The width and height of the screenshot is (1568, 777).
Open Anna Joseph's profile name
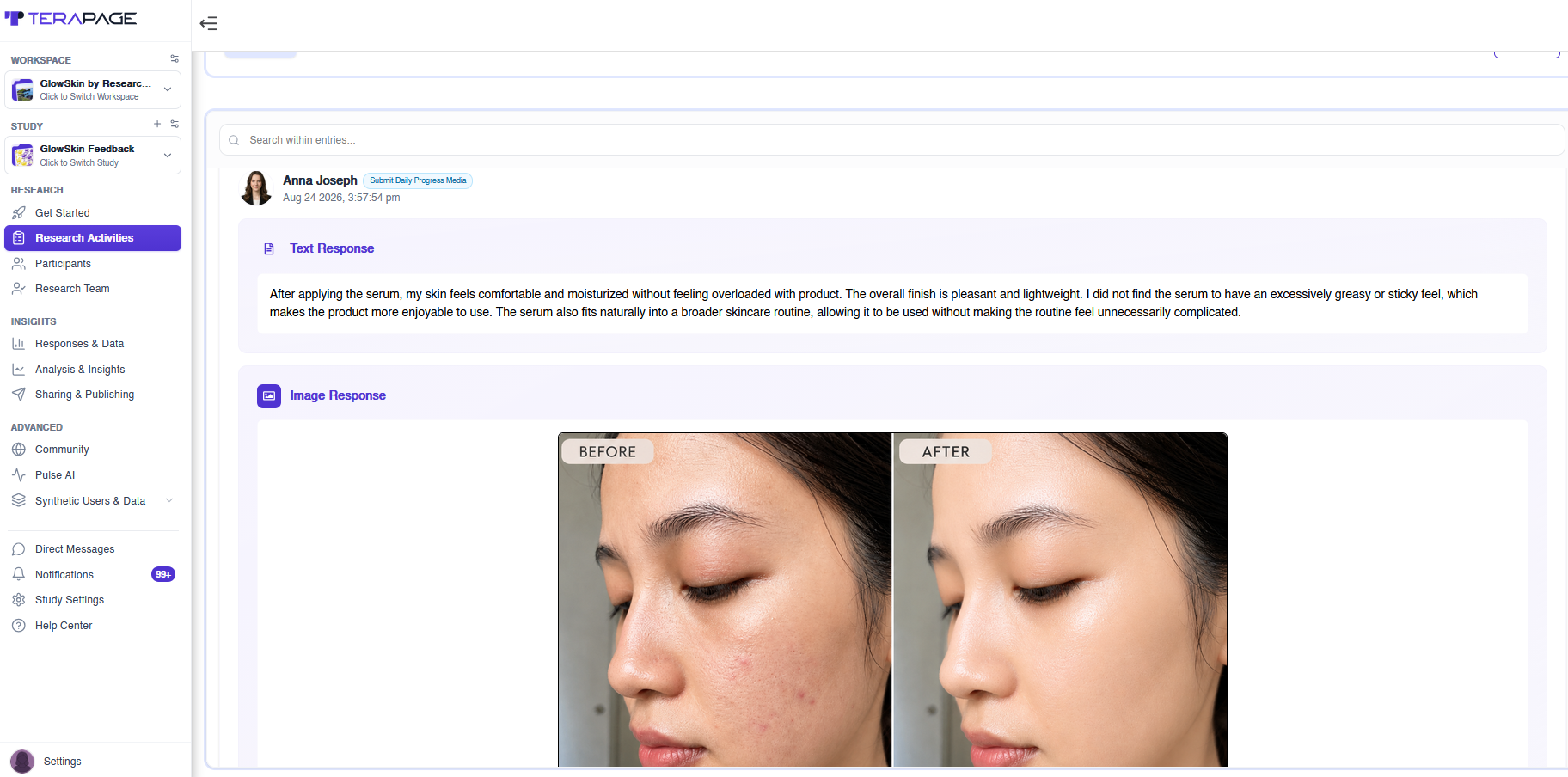click(320, 180)
